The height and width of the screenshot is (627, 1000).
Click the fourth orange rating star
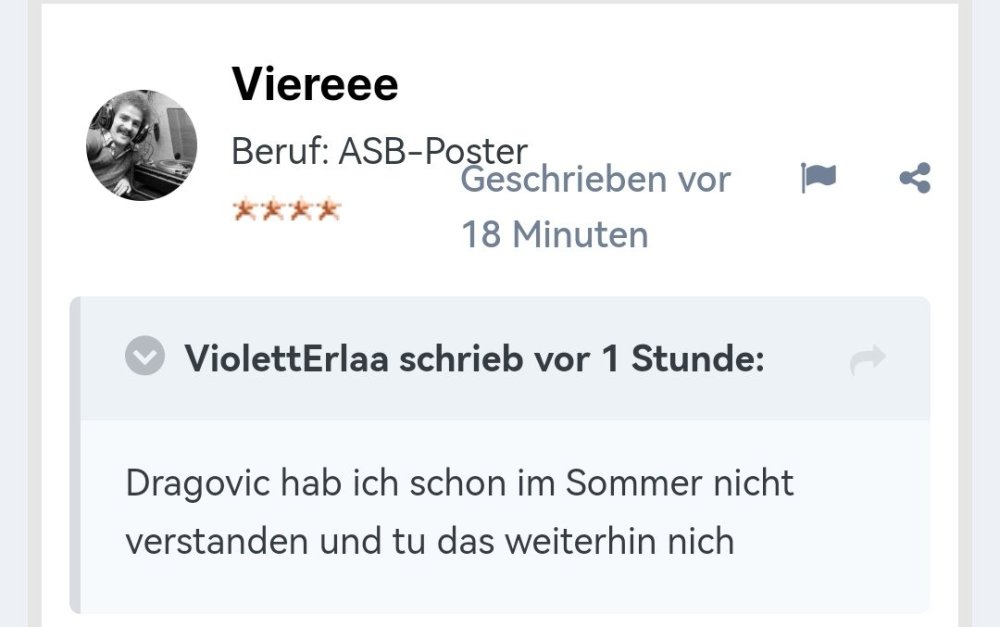328,211
